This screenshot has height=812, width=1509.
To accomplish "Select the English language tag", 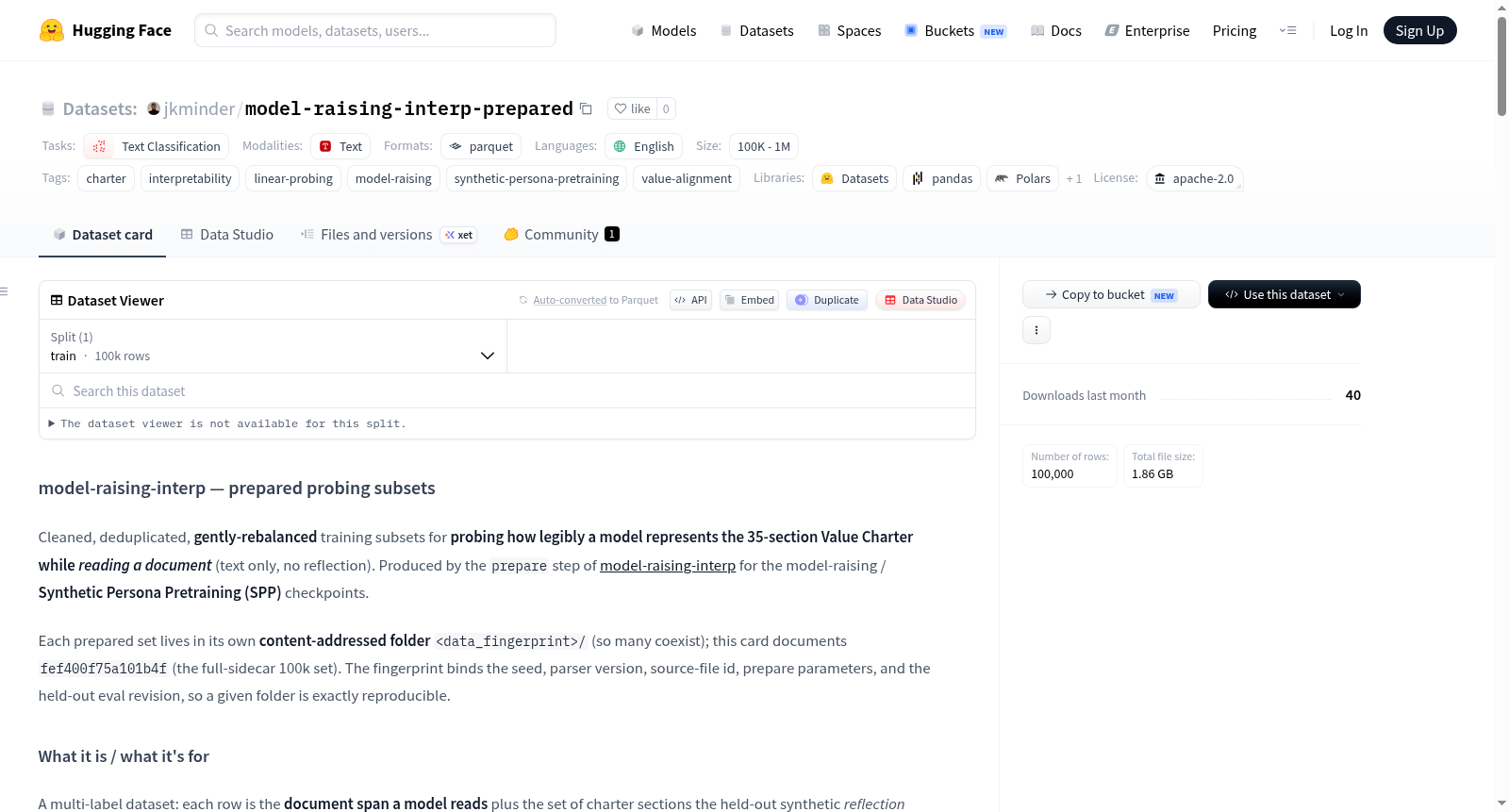I will coord(643,146).
